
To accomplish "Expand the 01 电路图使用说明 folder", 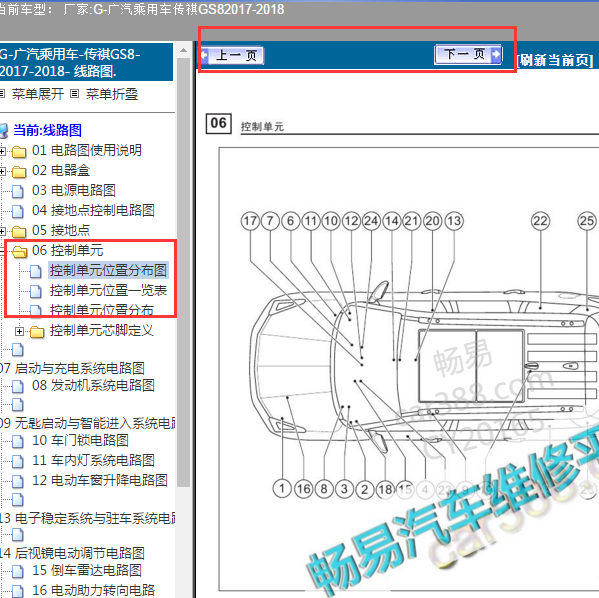I will pyautogui.click(x=2, y=152).
